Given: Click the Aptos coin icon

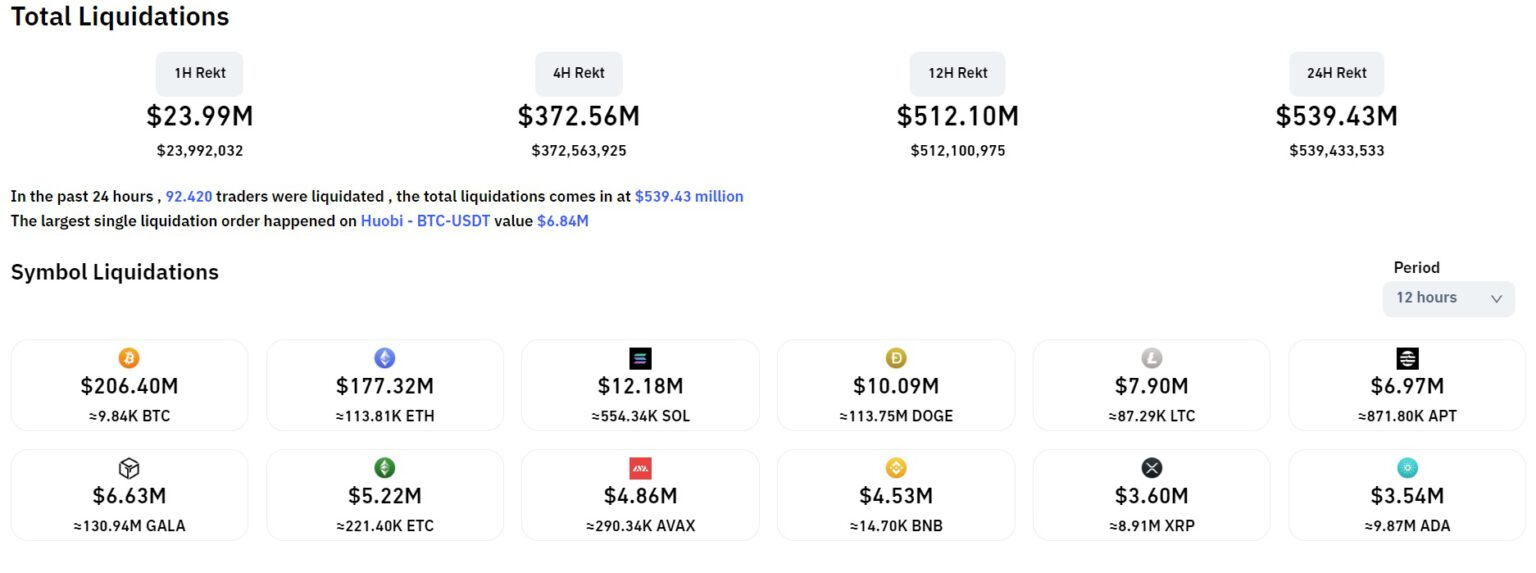Looking at the screenshot, I should pos(1407,358).
